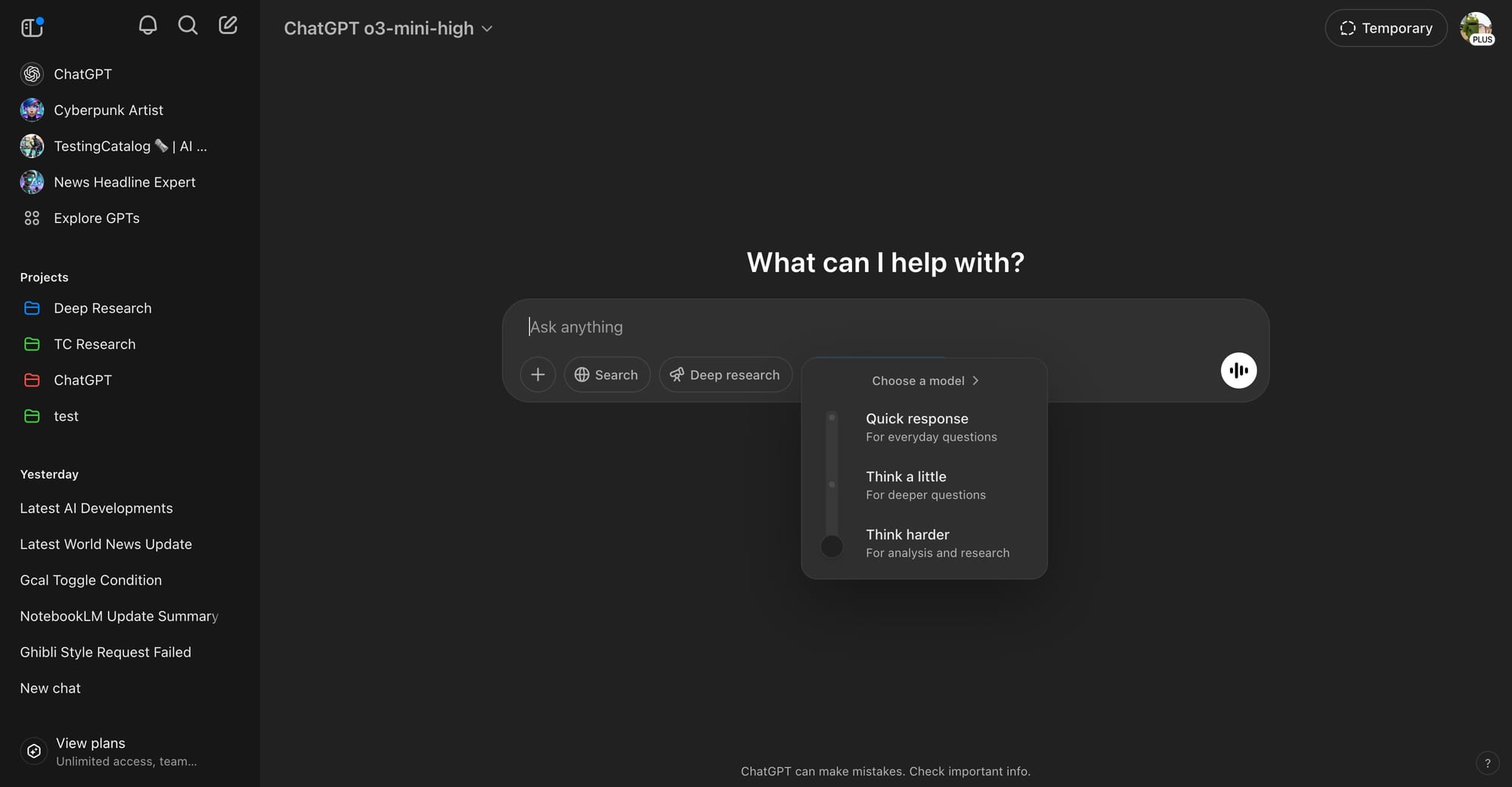Screen dimensions: 1512x787
Task: Expand the Choose a model submenu
Action: pos(925,381)
